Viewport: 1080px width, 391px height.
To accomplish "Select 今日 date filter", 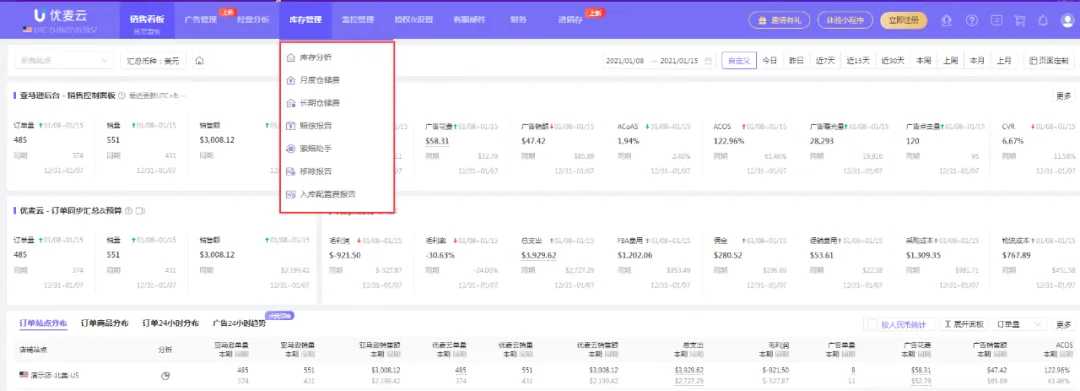I will point(769,61).
